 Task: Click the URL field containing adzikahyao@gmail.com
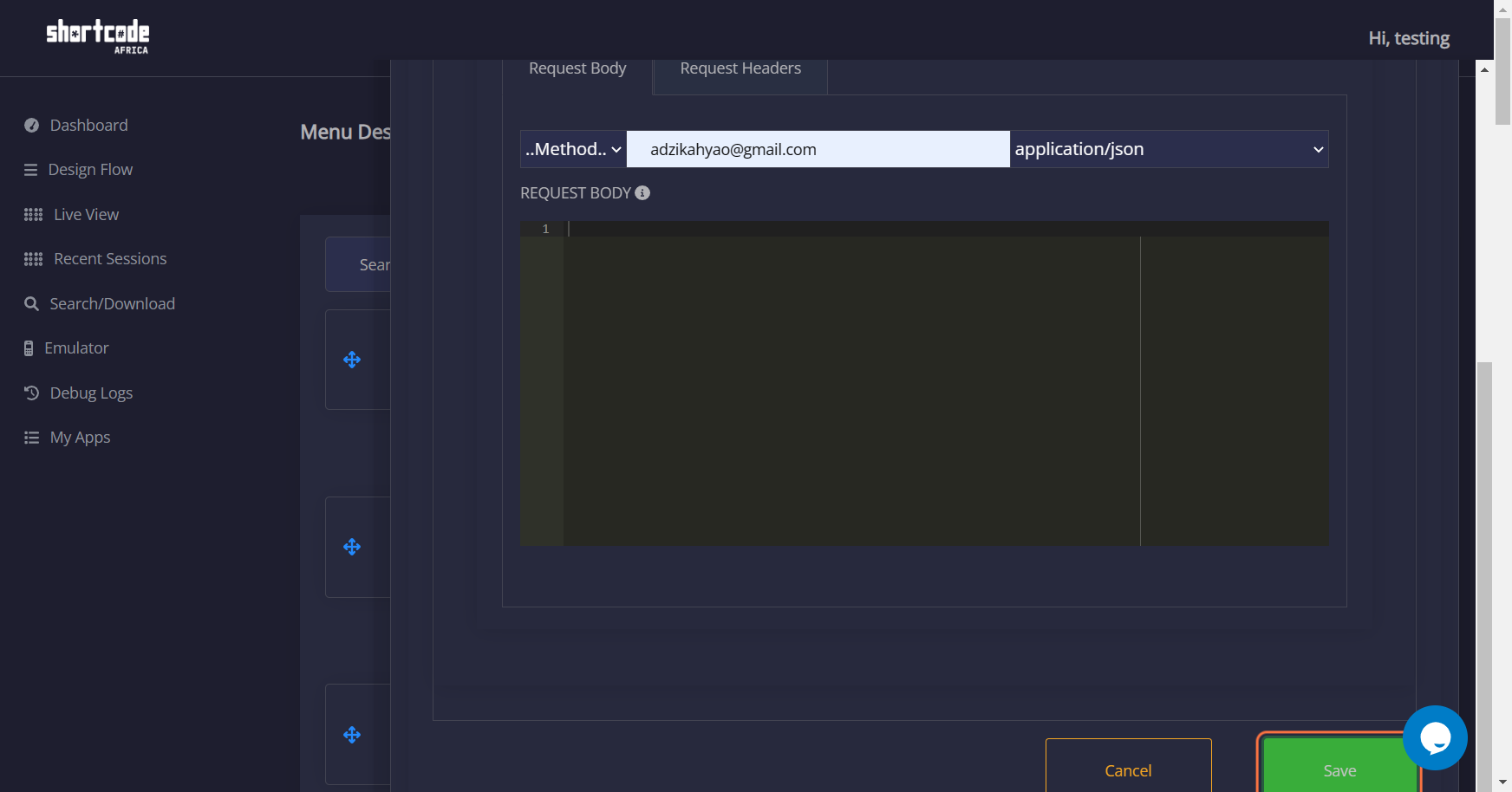click(x=818, y=149)
